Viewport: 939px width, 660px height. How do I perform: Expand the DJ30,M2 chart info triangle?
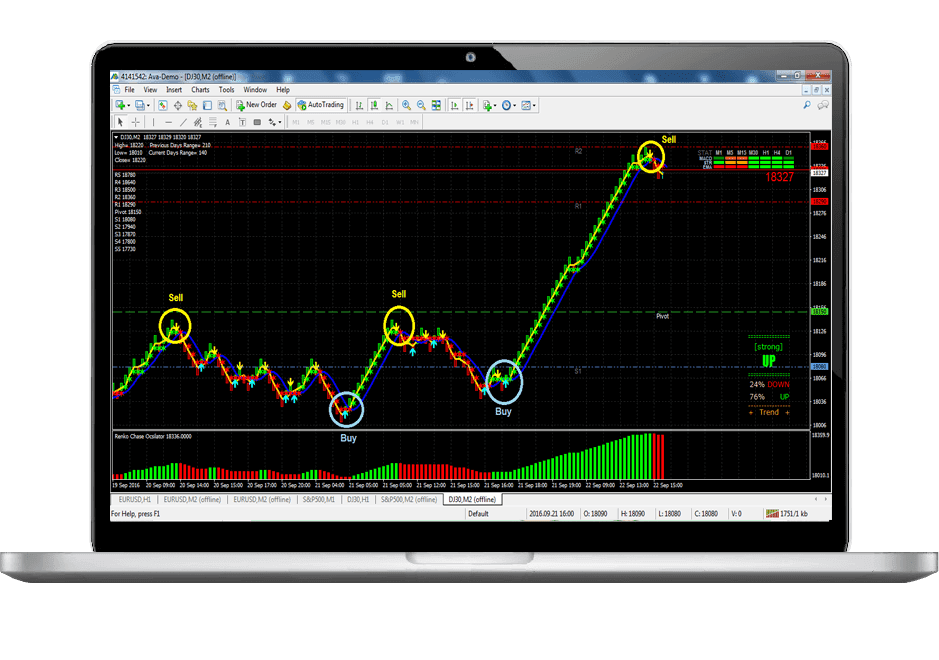pos(116,137)
